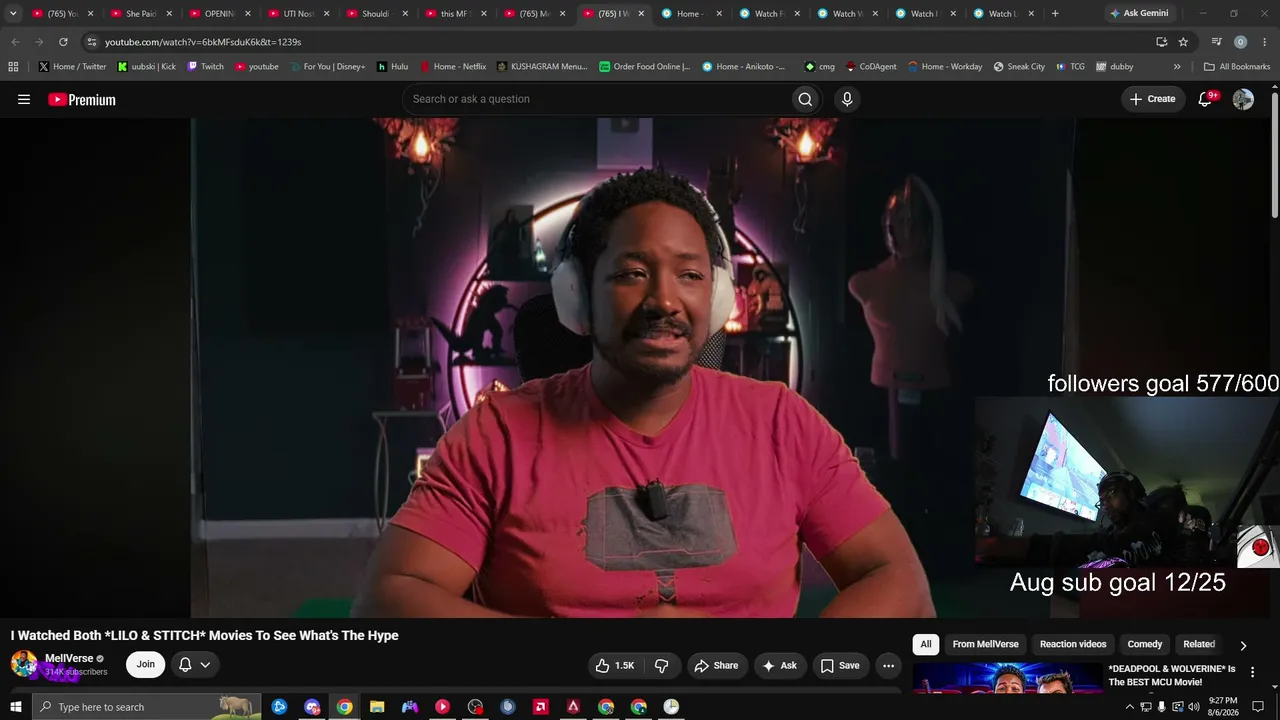The width and height of the screenshot is (1280, 720).
Task: Open the Windows Start menu
Action: coord(16,707)
